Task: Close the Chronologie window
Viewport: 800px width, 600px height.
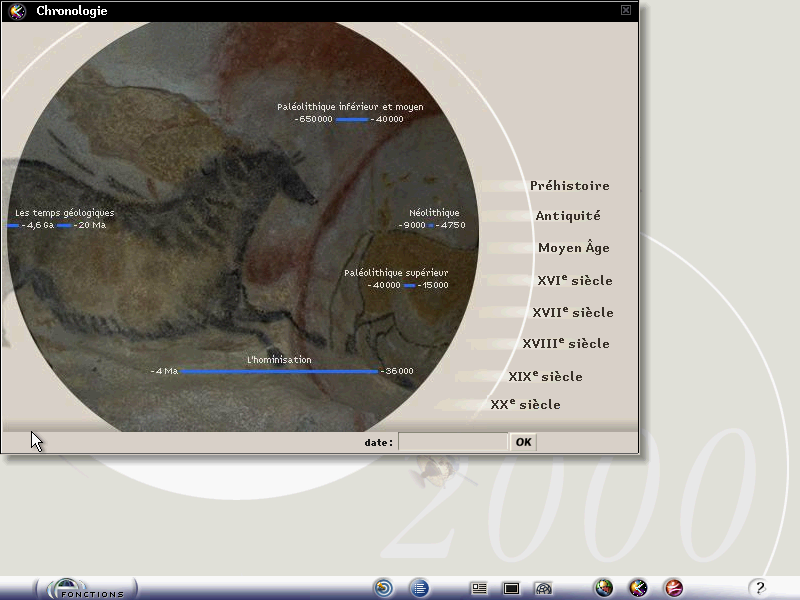Action: click(x=626, y=10)
